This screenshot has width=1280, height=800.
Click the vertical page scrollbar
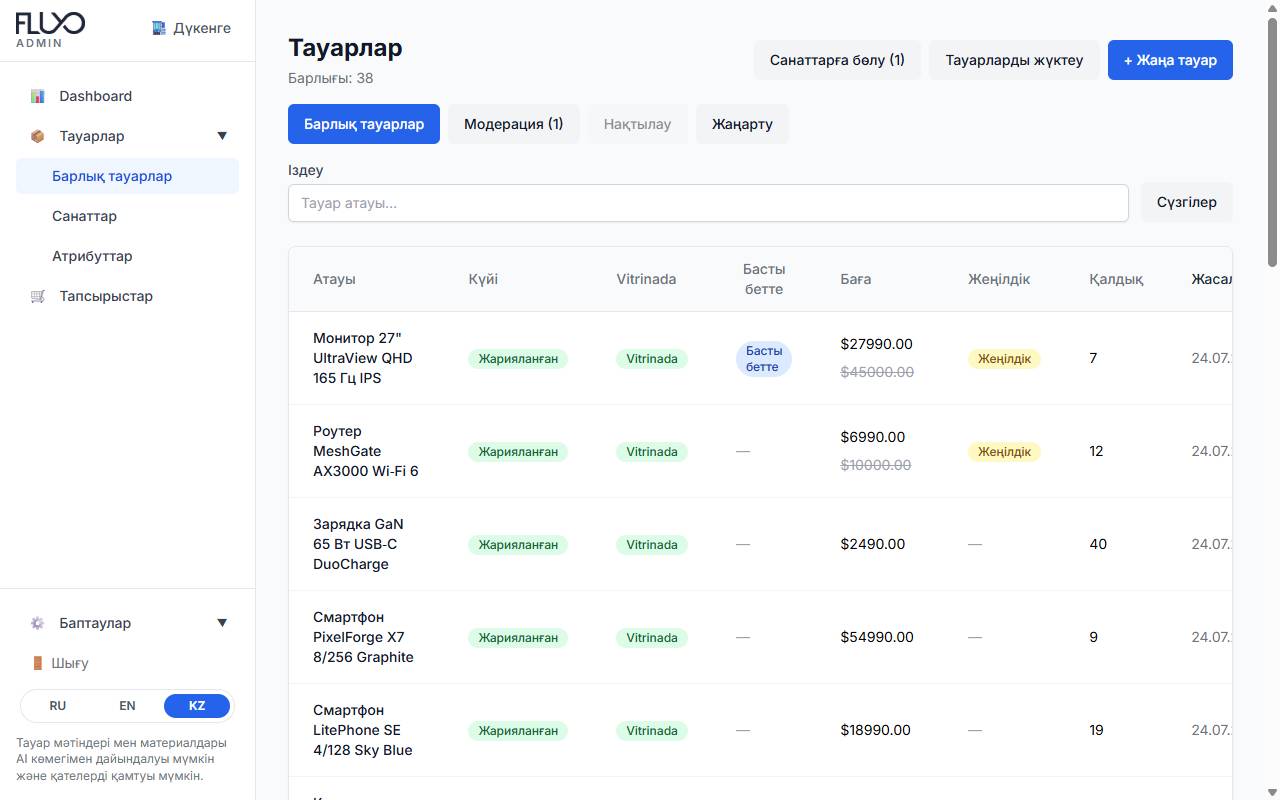1272,140
